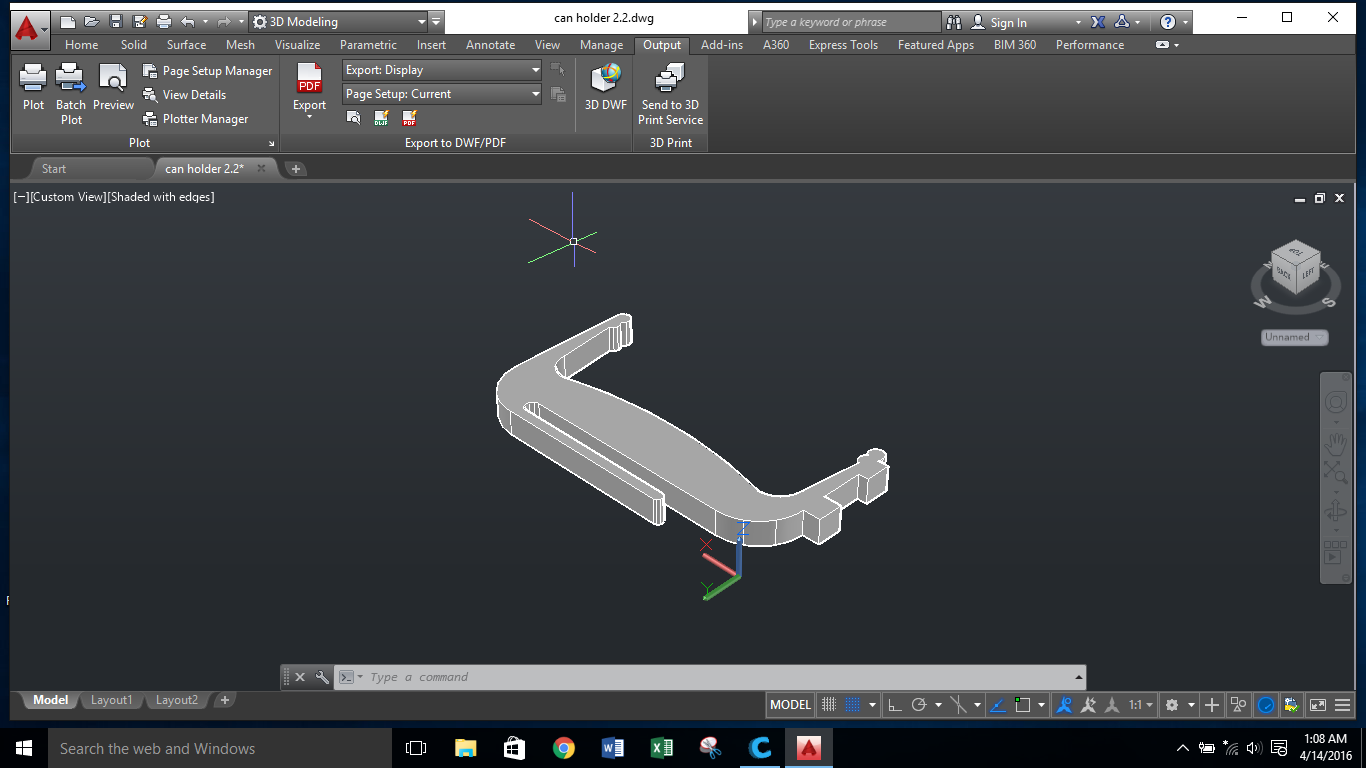Click the Autodesk Exchange X icon
Screen dimensions: 1366x768
point(1098,22)
